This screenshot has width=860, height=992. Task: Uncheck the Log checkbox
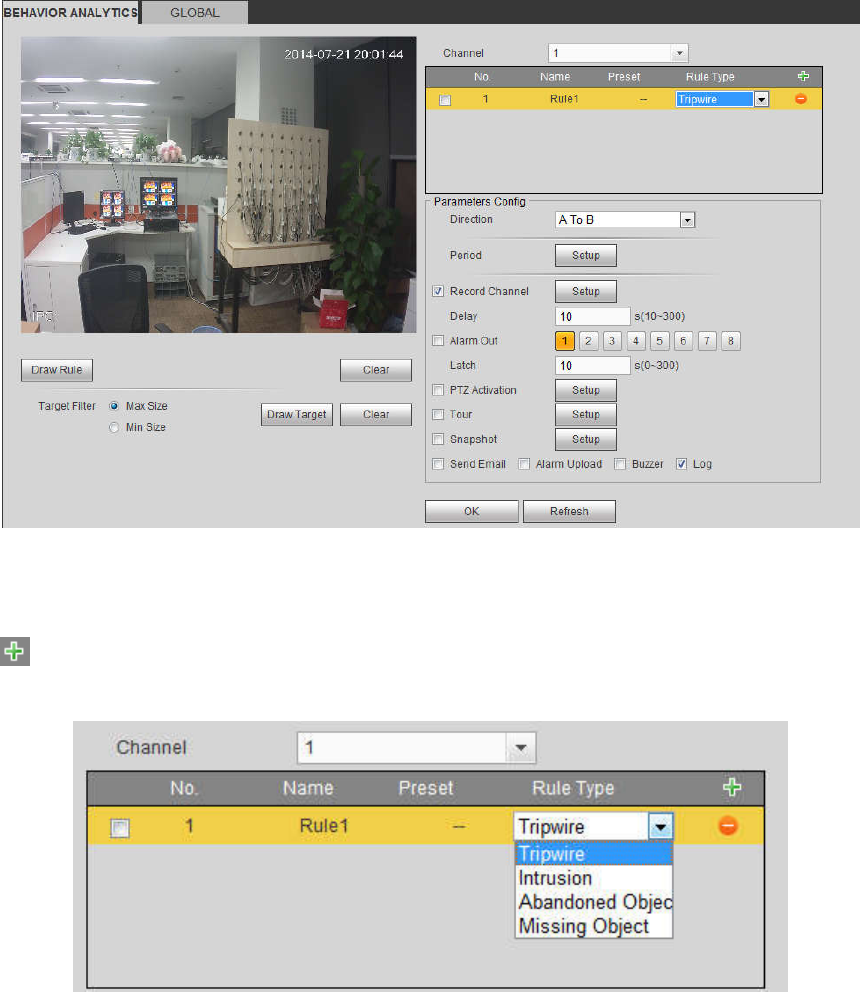point(682,464)
